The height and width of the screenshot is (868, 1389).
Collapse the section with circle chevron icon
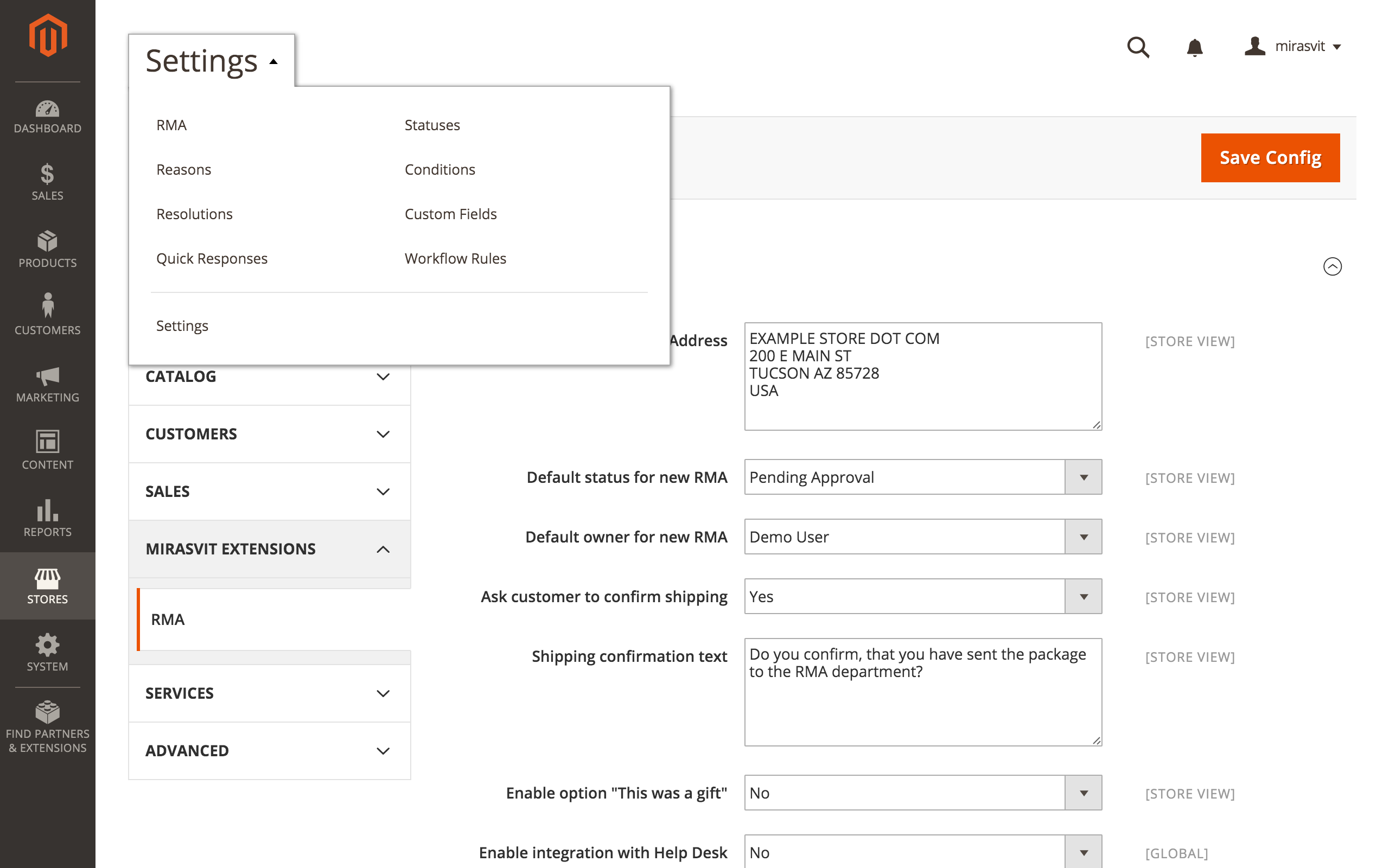[1332, 266]
